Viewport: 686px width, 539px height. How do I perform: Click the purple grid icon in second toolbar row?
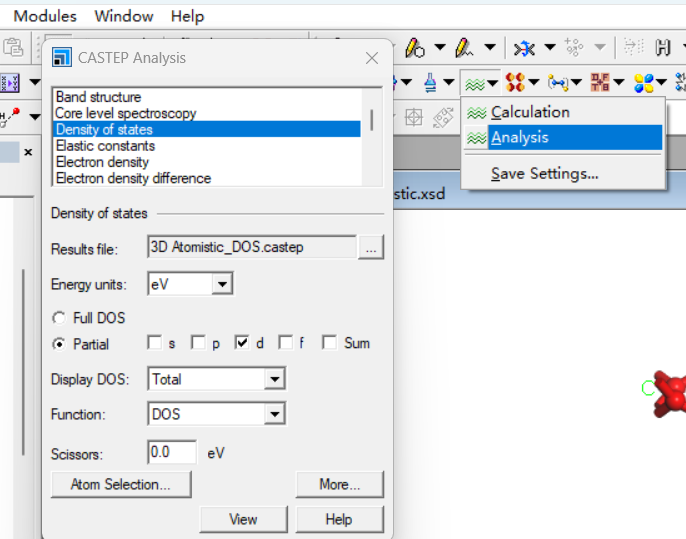click(x=9, y=82)
